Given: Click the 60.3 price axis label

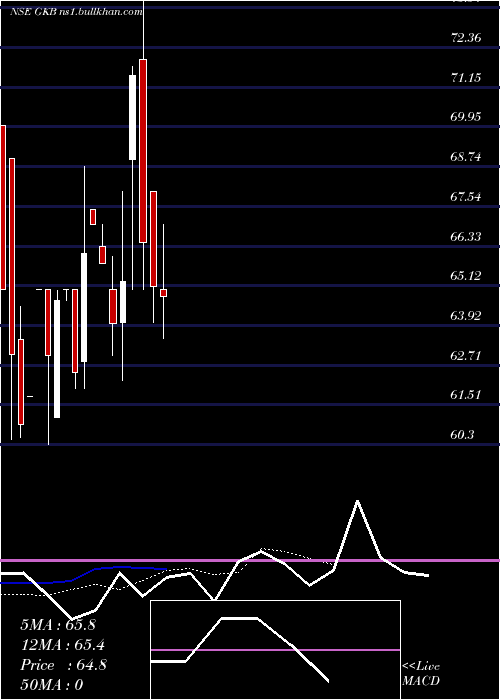Looking at the screenshot, I should click(x=463, y=434).
